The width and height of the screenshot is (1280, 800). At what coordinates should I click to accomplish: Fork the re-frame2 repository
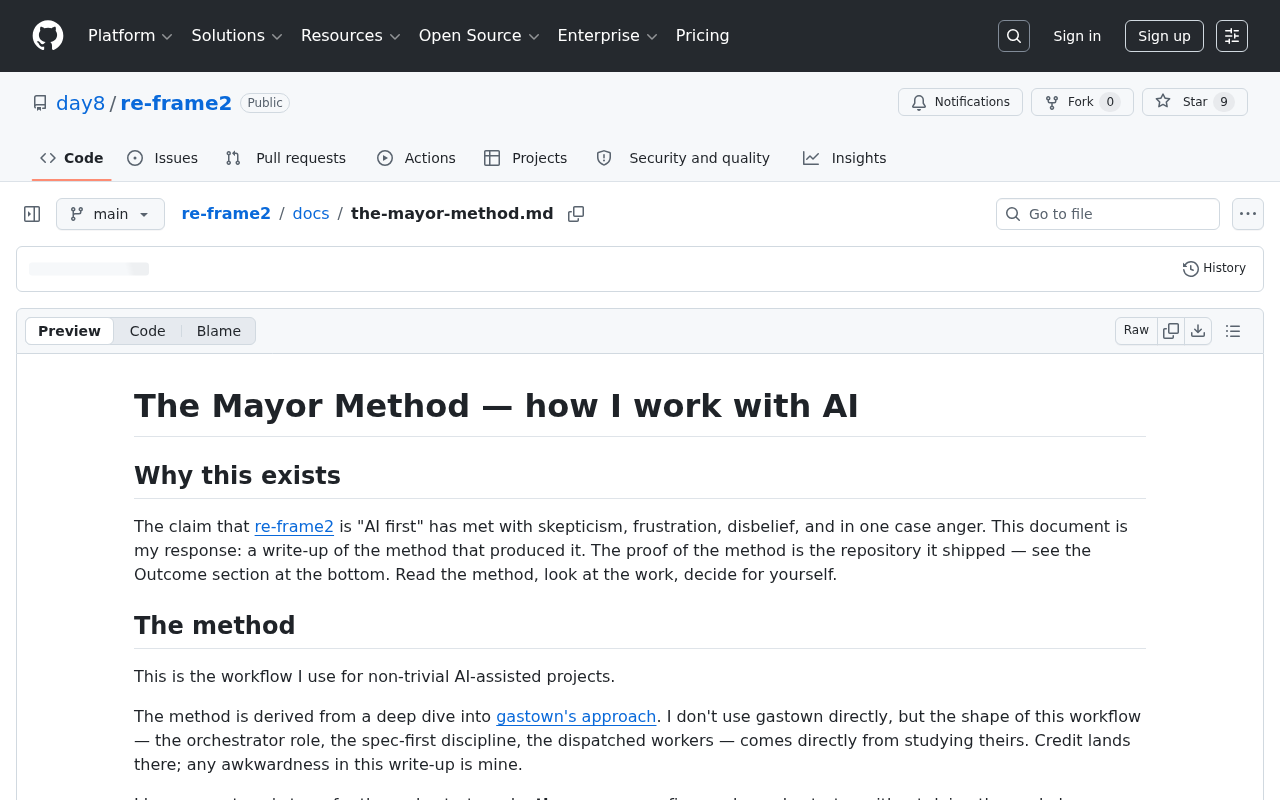pyautogui.click(x=1082, y=102)
